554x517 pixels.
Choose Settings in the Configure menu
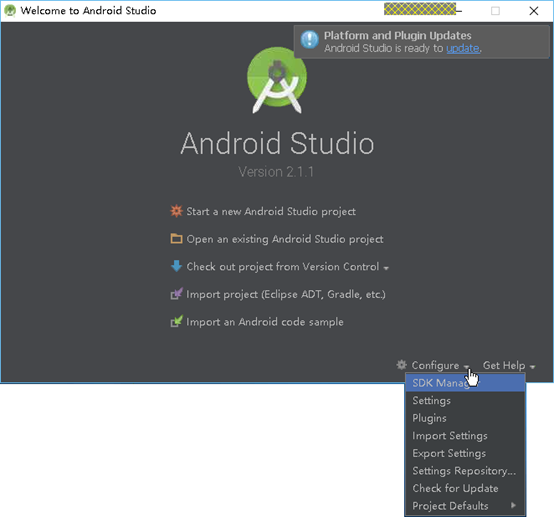coord(465,400)
